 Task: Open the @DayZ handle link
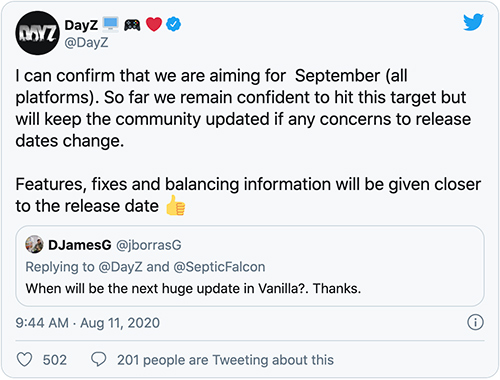pos(86,43)
